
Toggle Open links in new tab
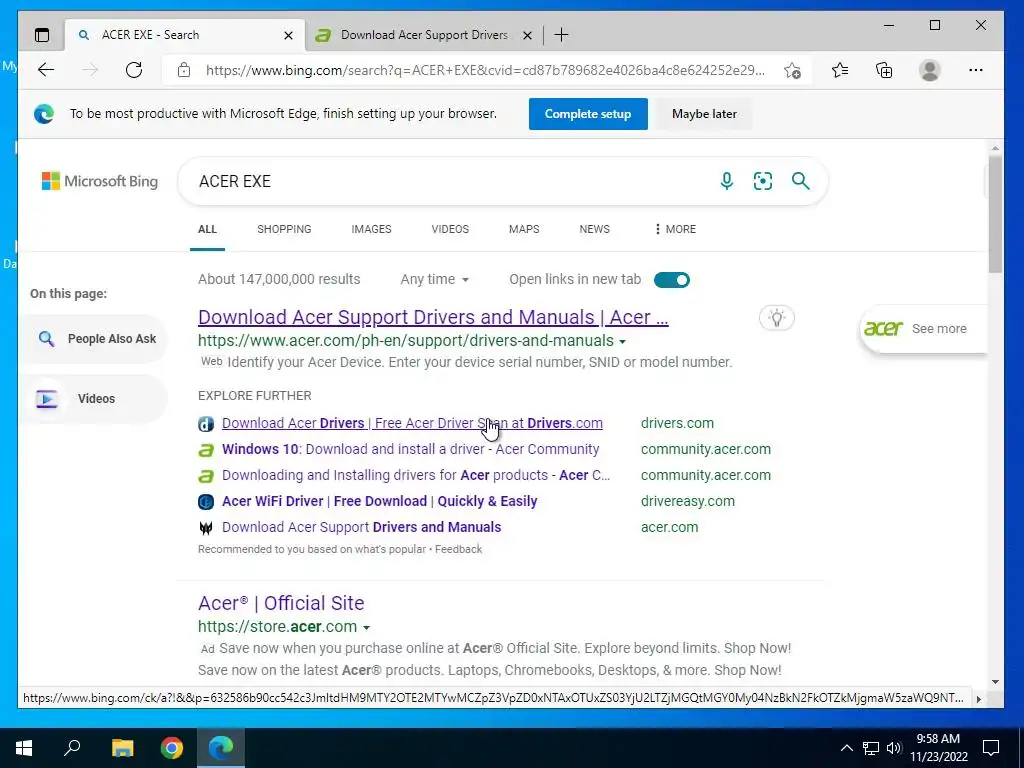pyautogui.click(x=671, y=280)
